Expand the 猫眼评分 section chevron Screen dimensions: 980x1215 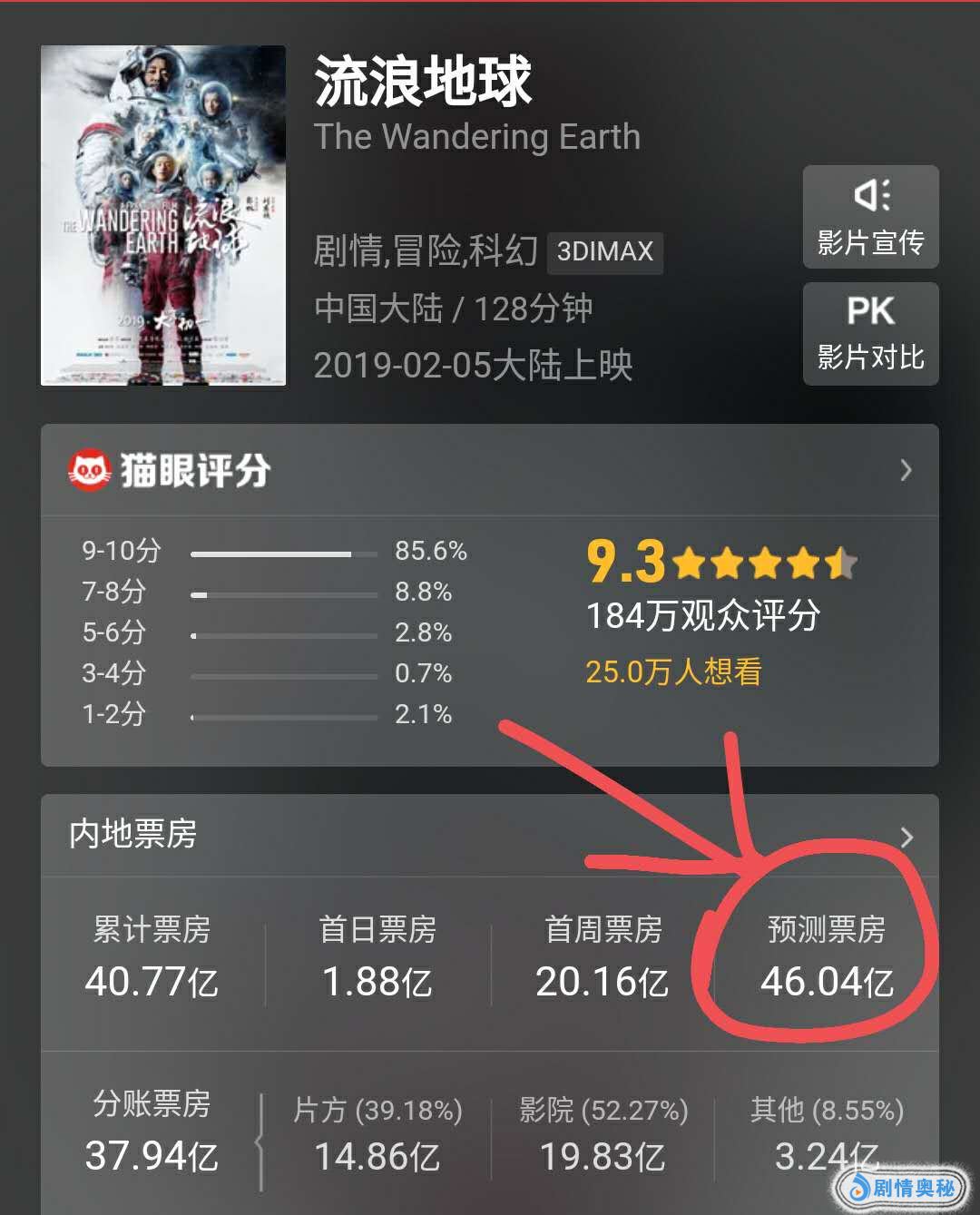tap(905, 470)
